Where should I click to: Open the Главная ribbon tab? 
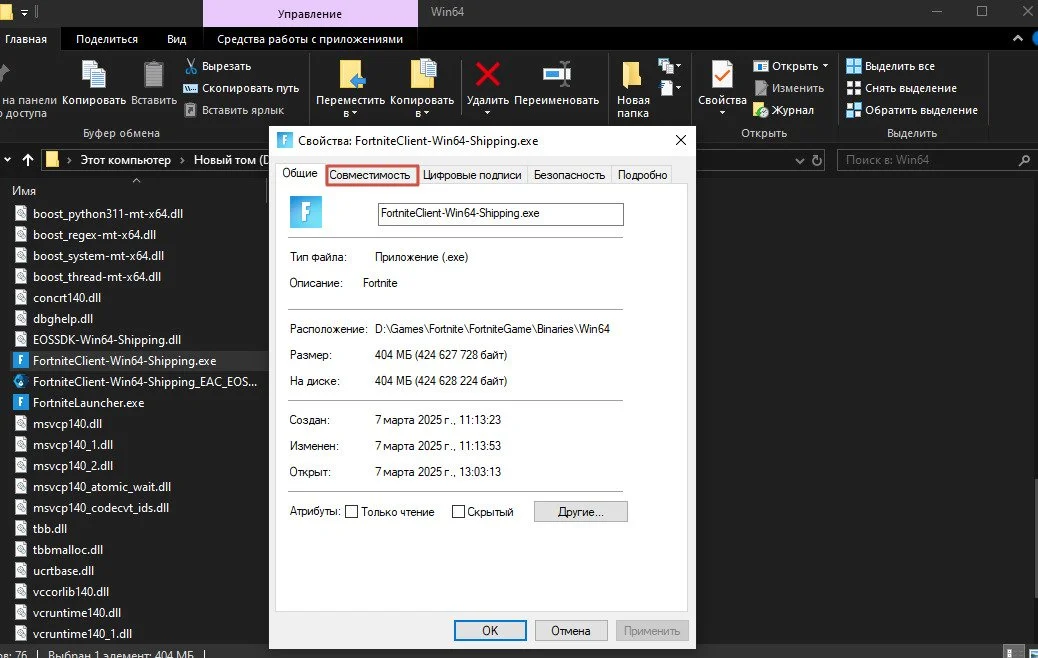26,39
